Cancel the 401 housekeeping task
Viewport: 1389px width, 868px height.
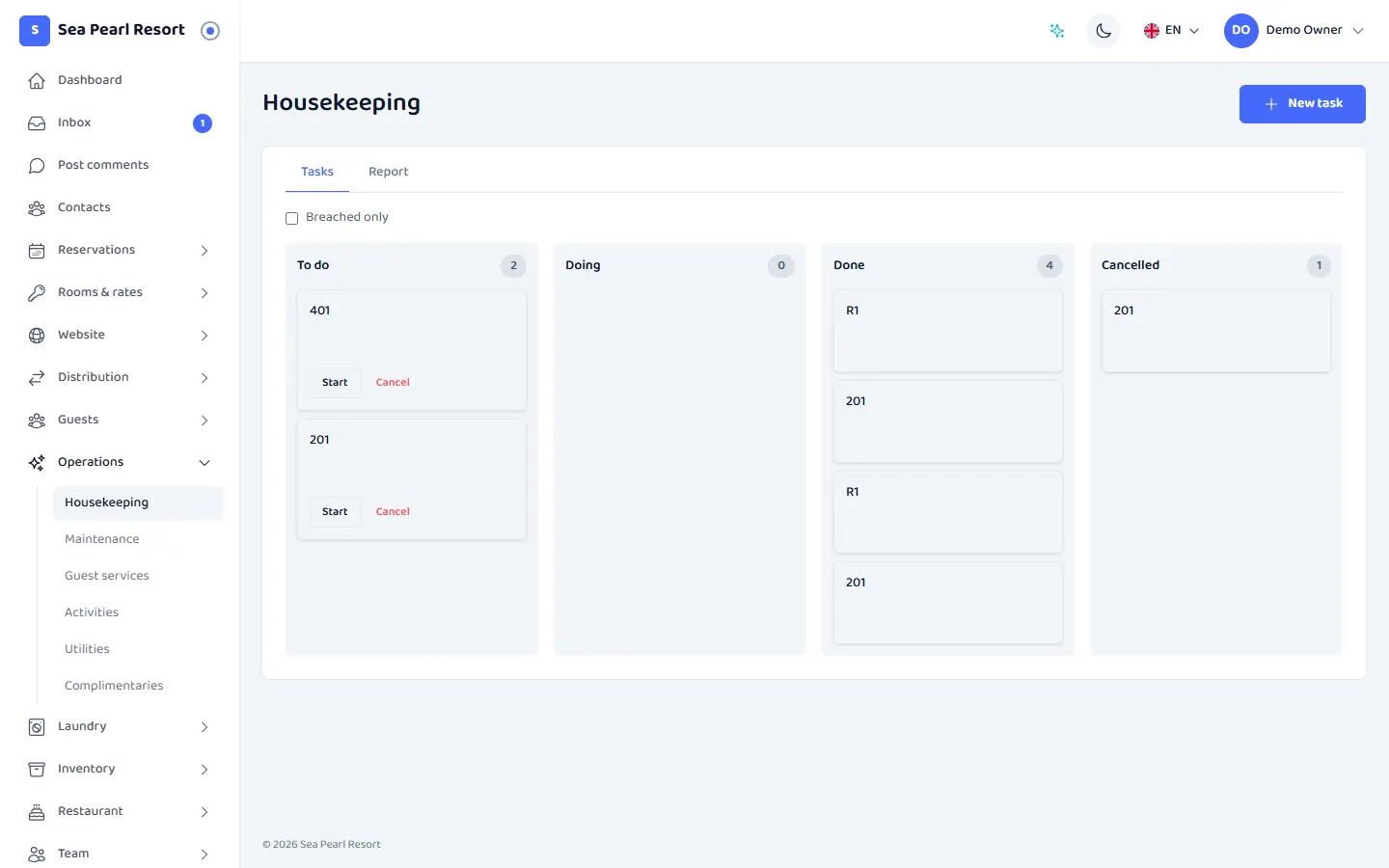393,383
